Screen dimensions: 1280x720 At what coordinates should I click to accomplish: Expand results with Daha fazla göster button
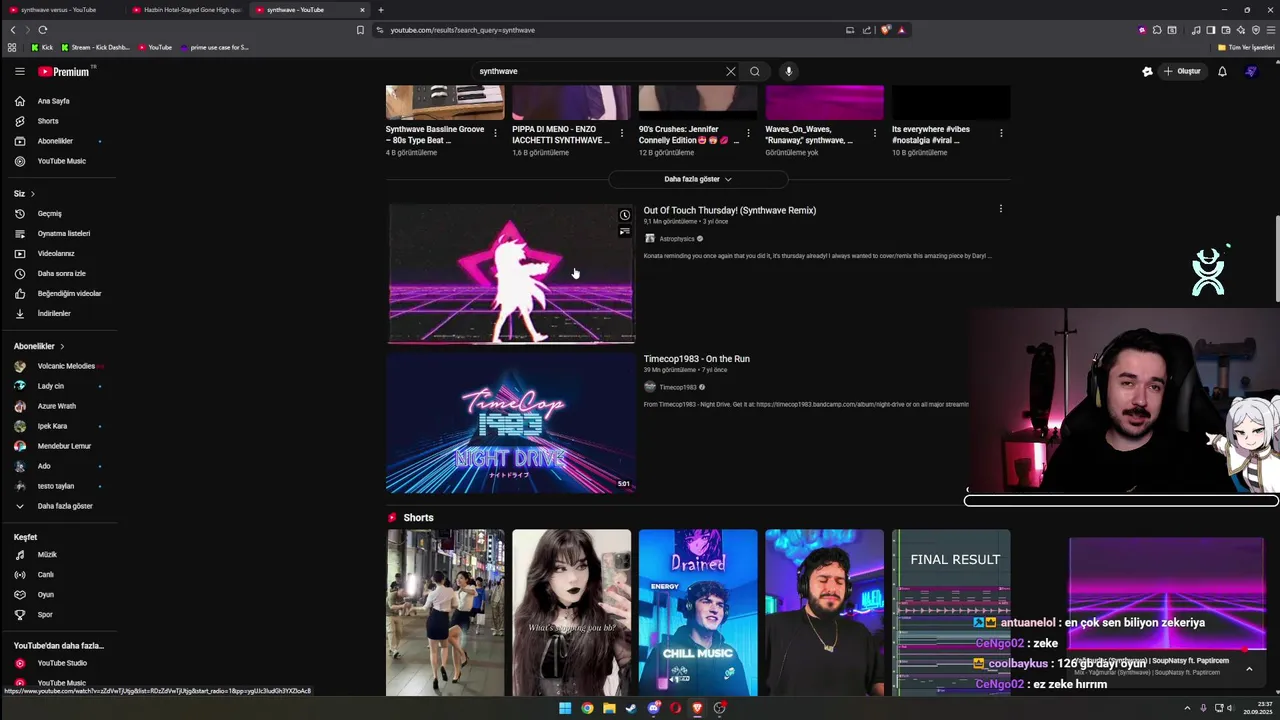pos(698,179)
